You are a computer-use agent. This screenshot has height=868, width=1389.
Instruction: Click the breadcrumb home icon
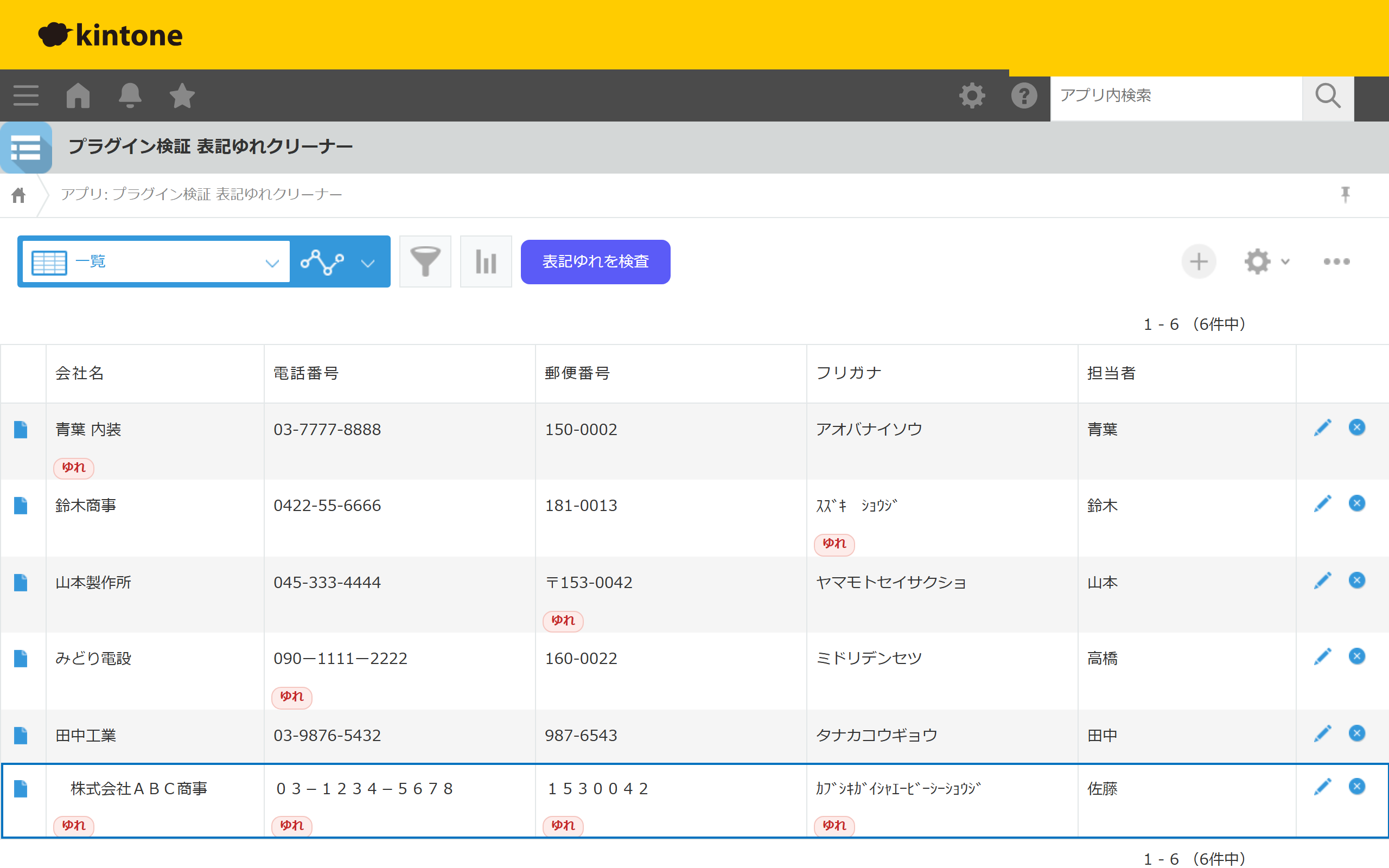[x=18, y=195]
